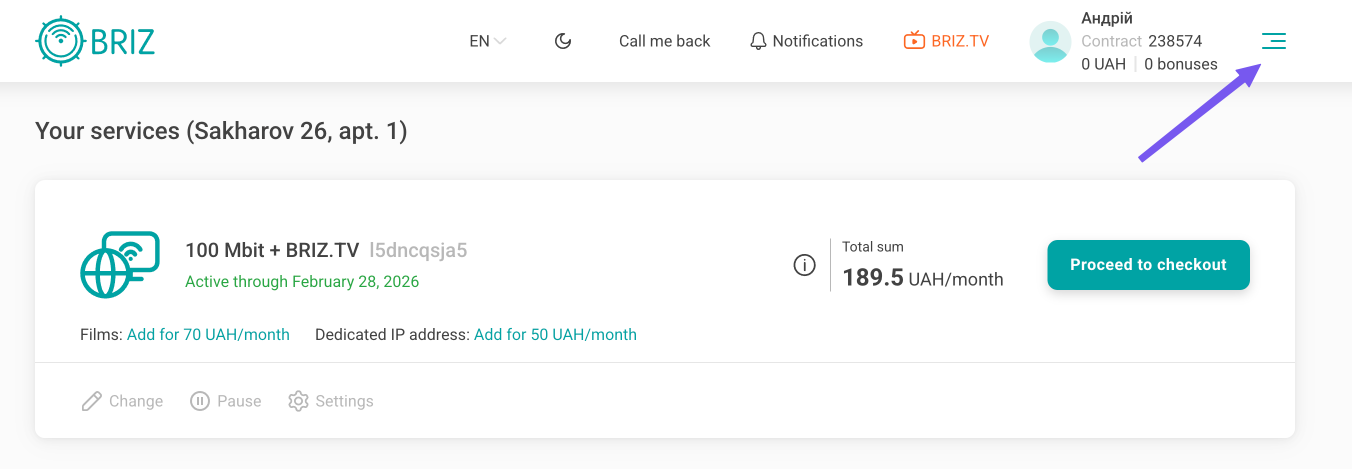Image resolution: width=1352 pixels, height=469 pixels.
Task: Click the TV icon beside BRIZ.TV
Action: 914,41
